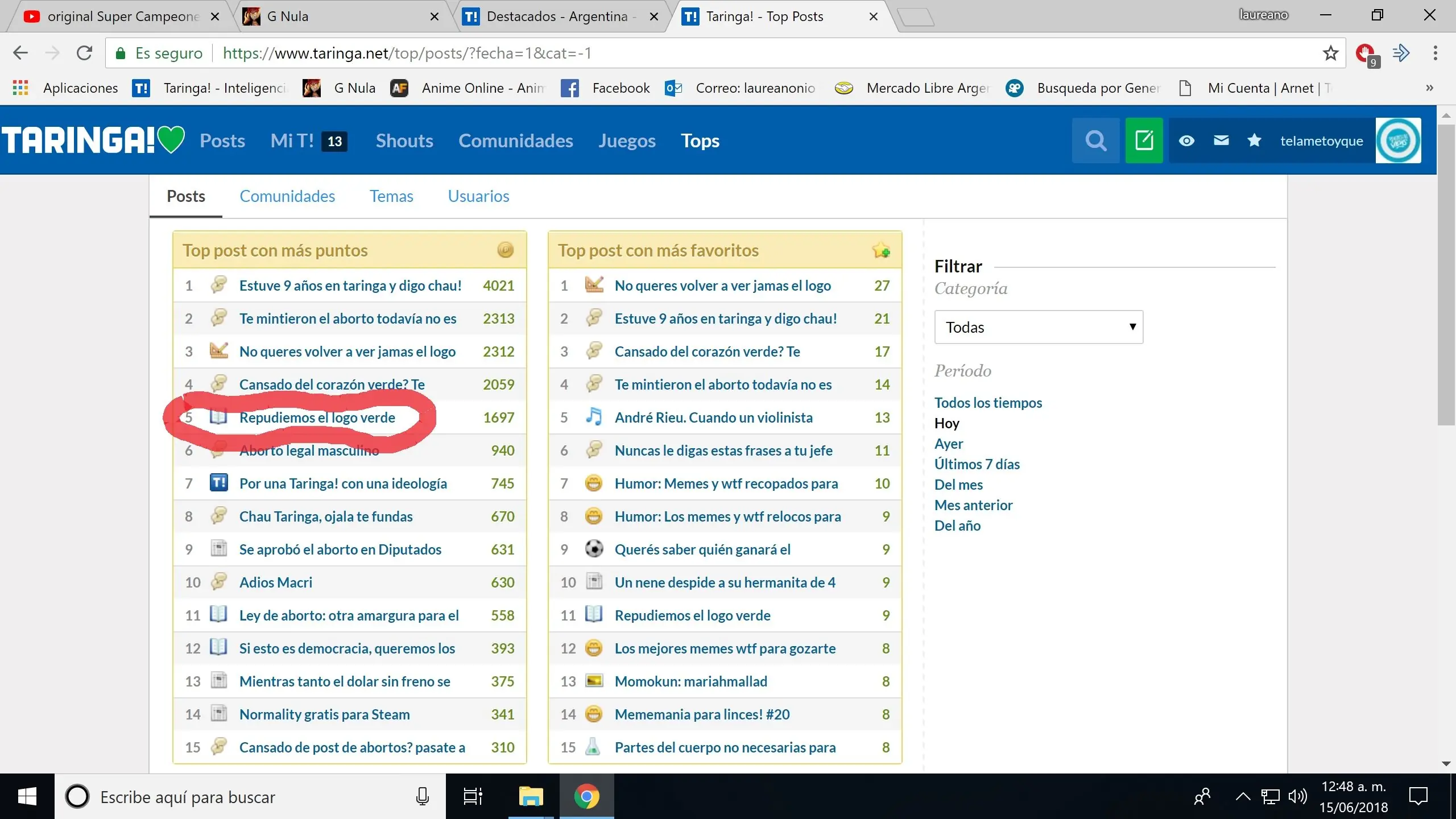Viewport: 1456px width, 819px height.
Task: Switch to the Comunidades tops tab
Action: [x=287, y=196]
